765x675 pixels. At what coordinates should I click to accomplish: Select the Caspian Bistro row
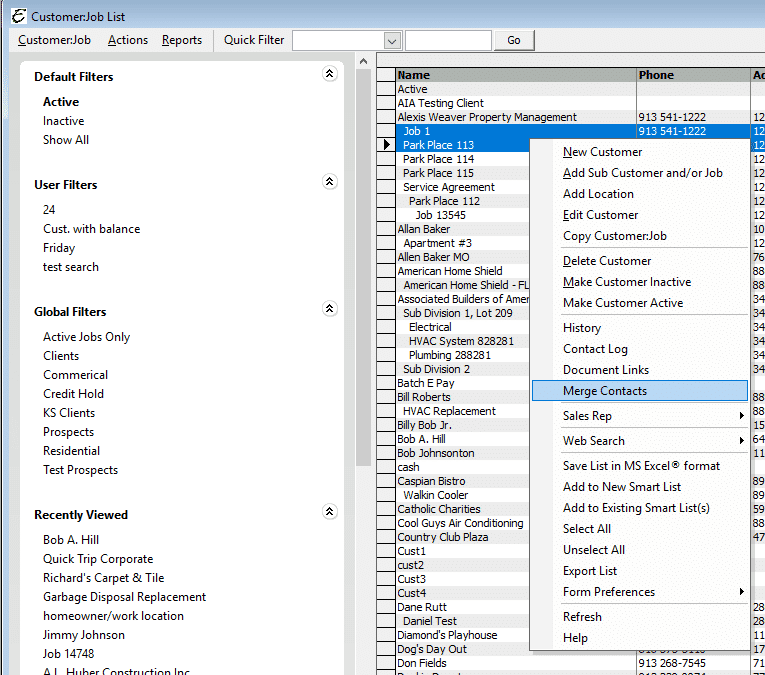[x=463, y=481]
